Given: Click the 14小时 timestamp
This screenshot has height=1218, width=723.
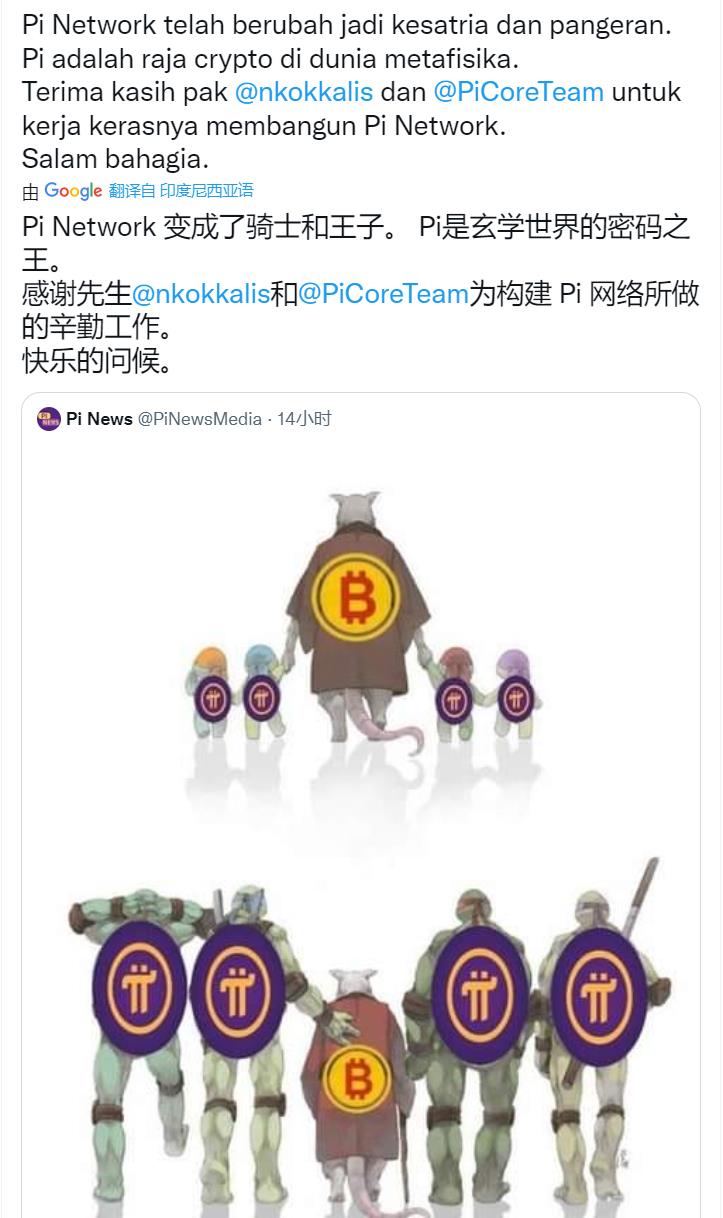Looking at the screenshot, I should (304, 419).
